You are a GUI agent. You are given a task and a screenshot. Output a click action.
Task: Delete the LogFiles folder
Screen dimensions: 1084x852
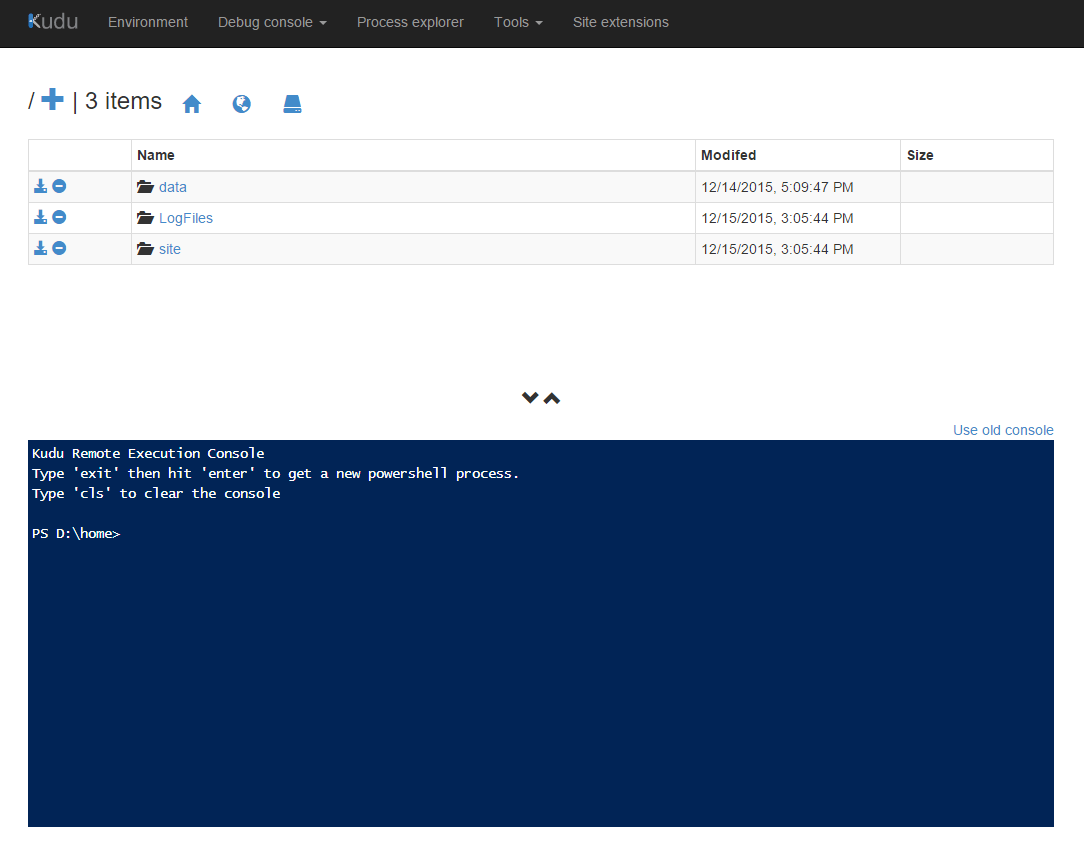coord(59,218)
